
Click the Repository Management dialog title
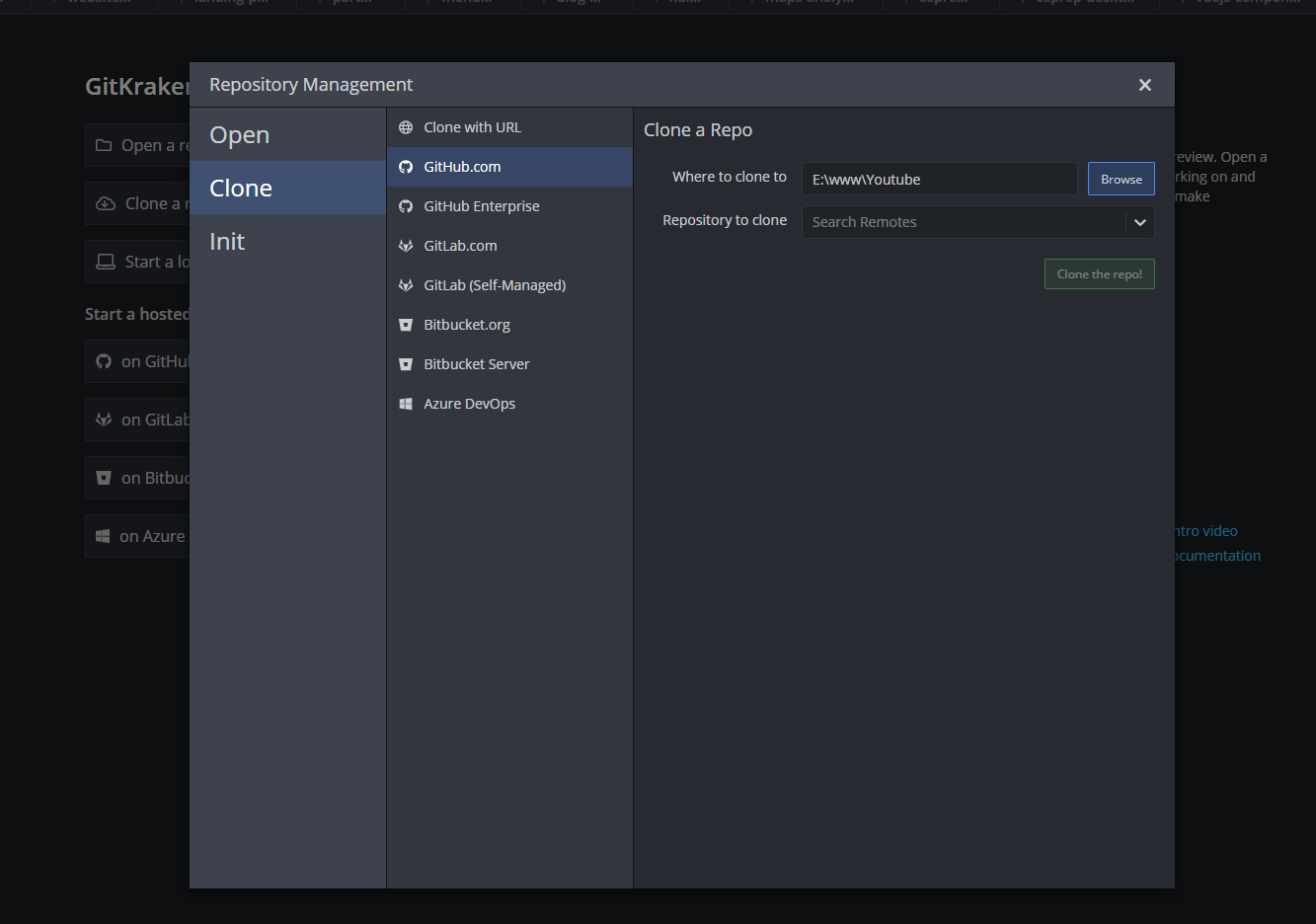click(x=311, y=85)
